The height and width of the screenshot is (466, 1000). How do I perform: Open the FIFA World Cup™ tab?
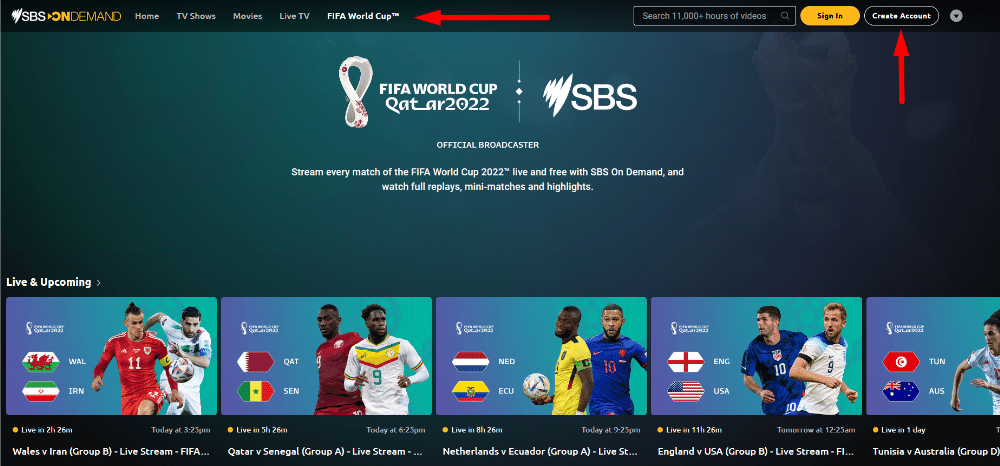pos(363,16)
